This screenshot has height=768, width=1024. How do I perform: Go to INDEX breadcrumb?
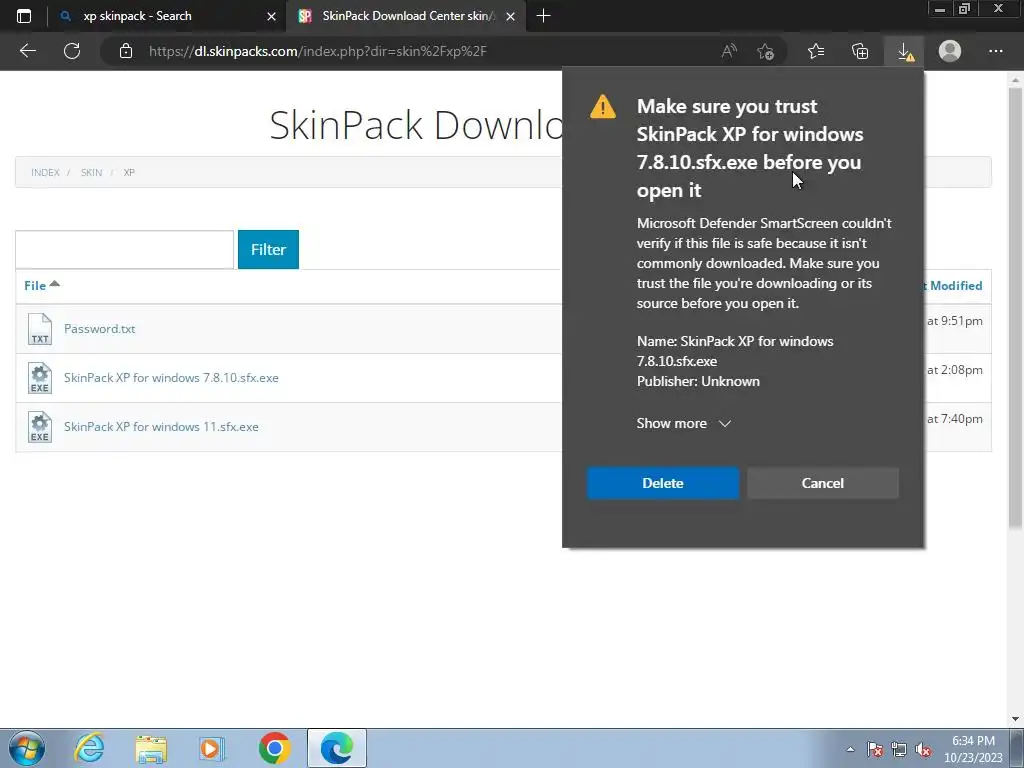[x=45, y=172]
